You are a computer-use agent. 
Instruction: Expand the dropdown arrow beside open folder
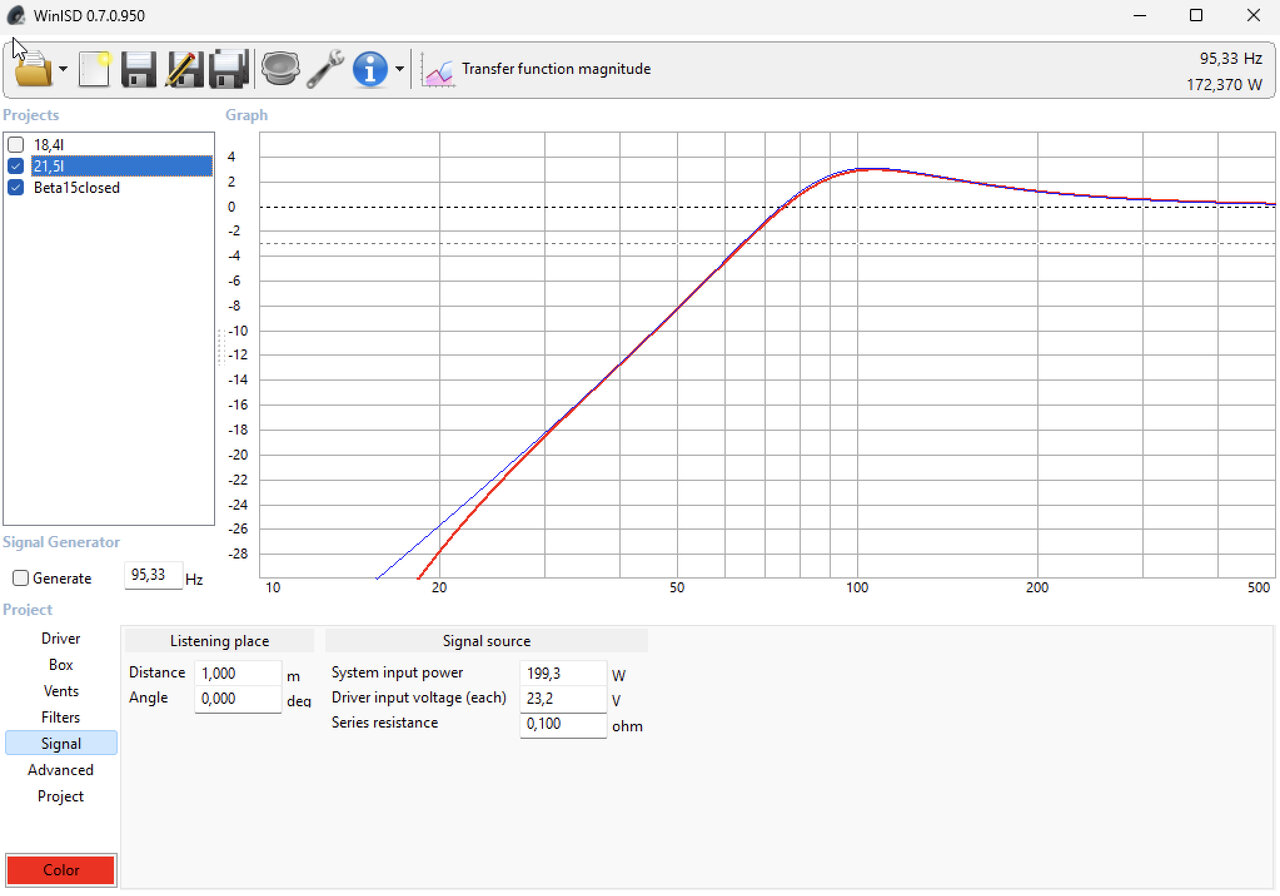click(63, 69)
